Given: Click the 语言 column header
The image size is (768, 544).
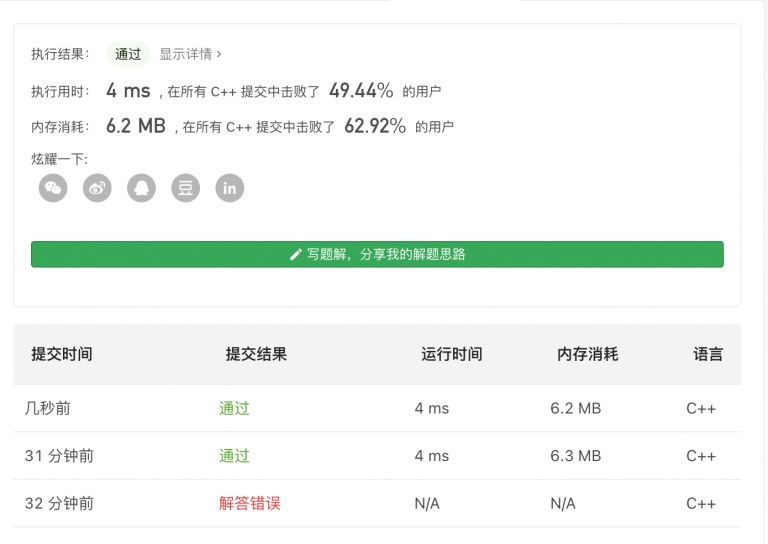Looking at the screenshot, I should pos(708,354).
